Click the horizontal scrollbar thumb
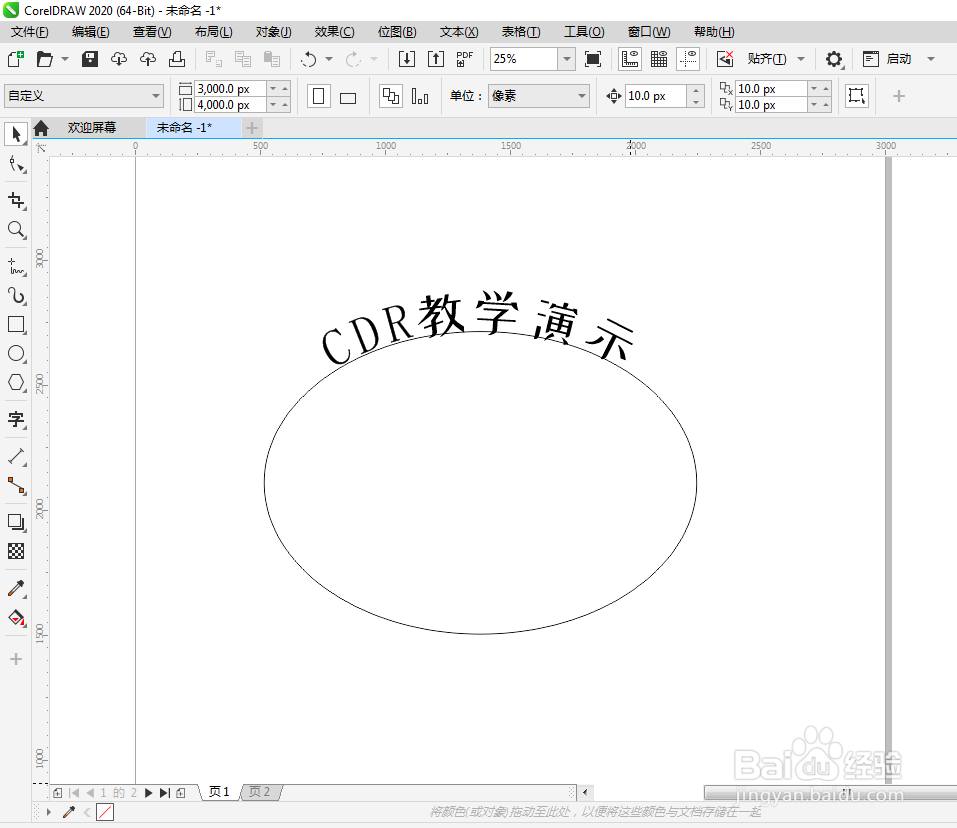The image size is (957, 828). pyautogui.click(x=830, y=793)
